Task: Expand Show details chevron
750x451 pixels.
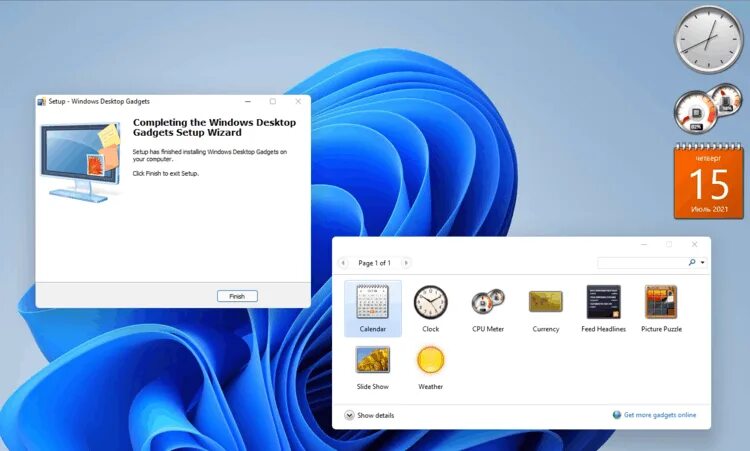Action: pos(349,415)
